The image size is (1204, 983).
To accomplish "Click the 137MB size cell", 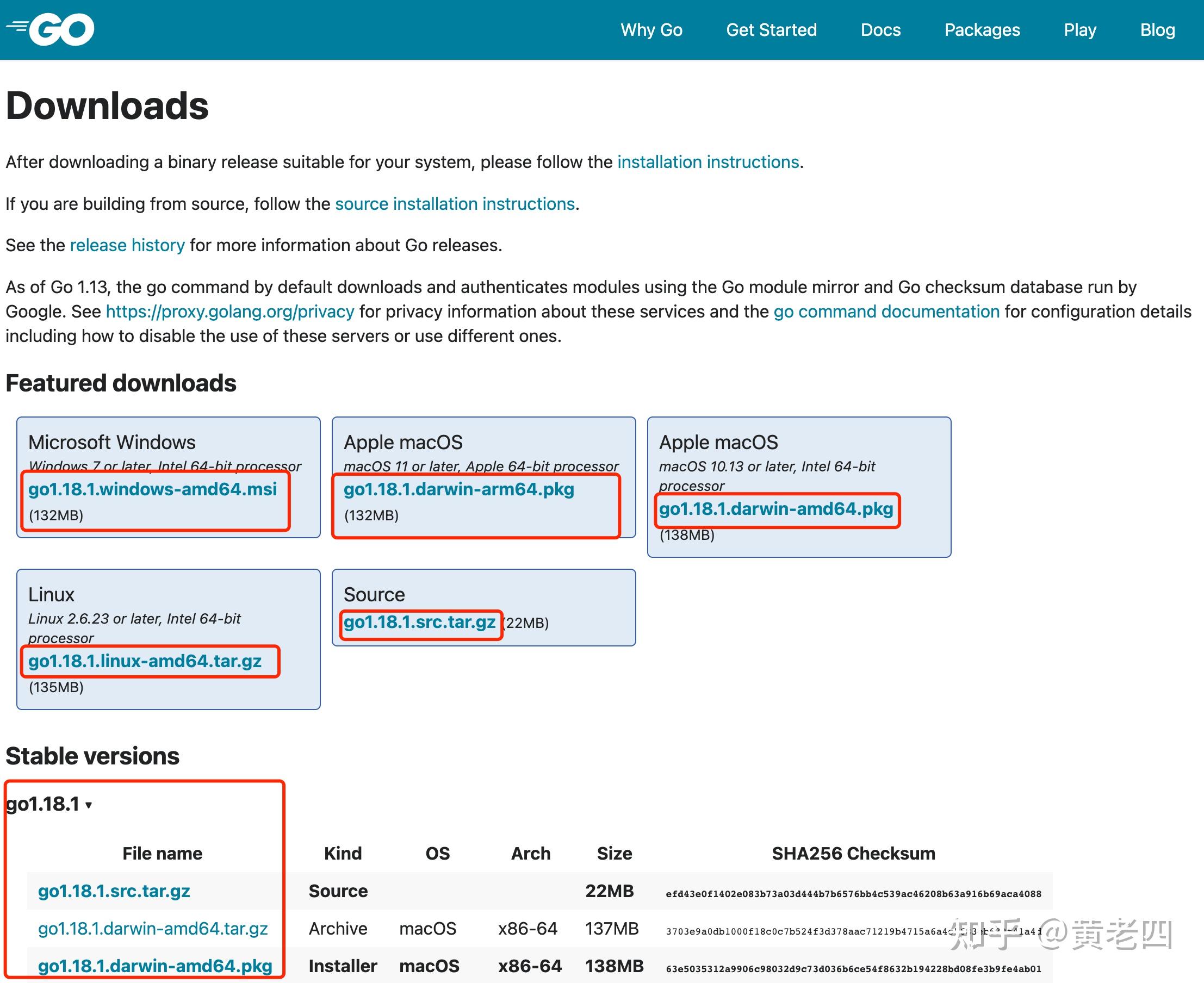I will coord(612,929).
